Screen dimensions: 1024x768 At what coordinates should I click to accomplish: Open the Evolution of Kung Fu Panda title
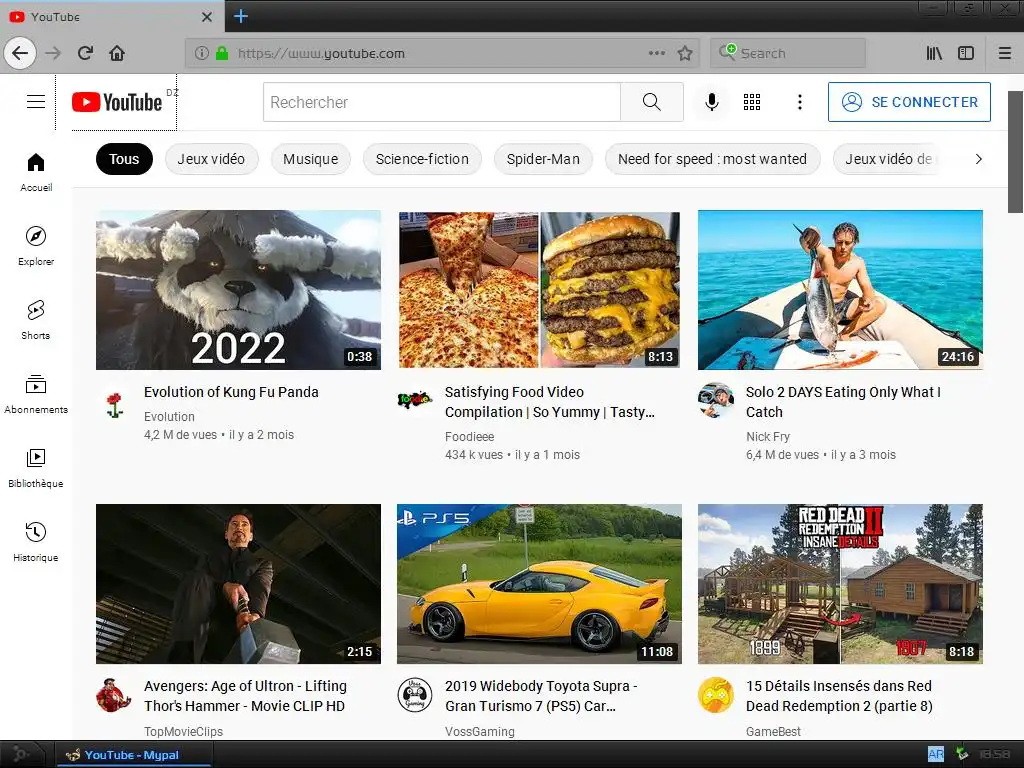click(231, 392)
